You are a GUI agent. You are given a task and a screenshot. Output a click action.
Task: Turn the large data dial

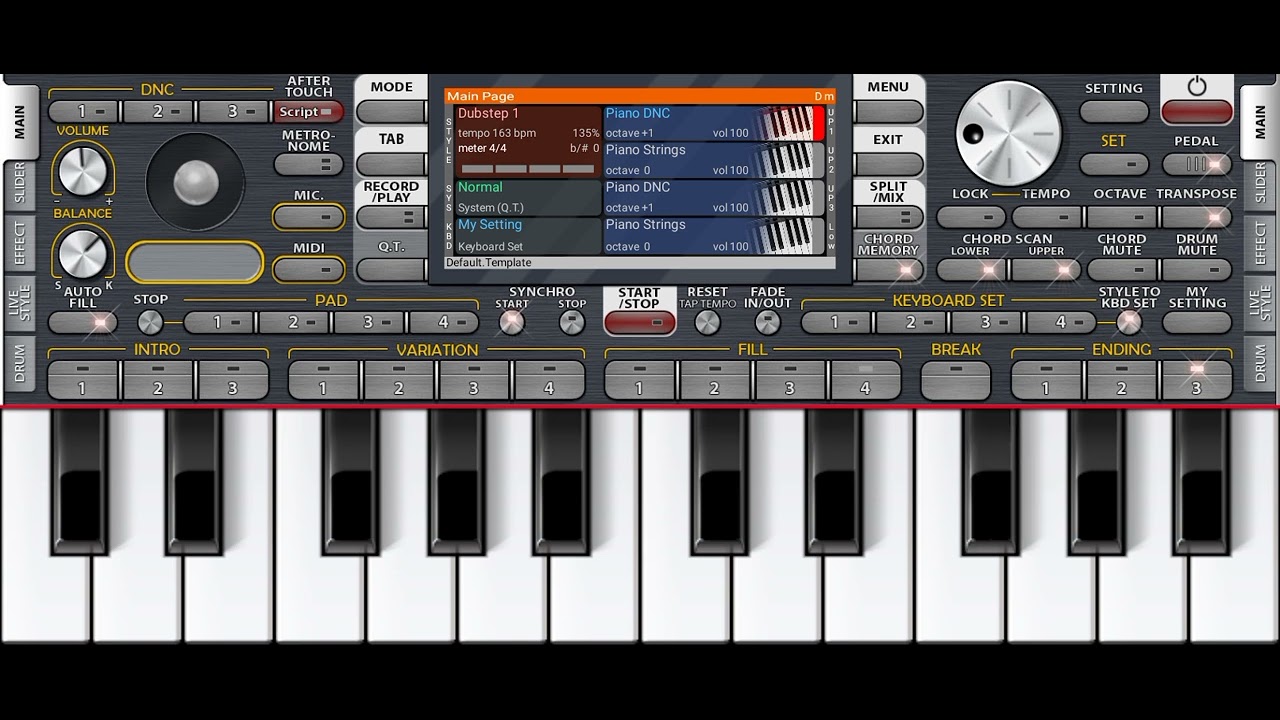1008,133
